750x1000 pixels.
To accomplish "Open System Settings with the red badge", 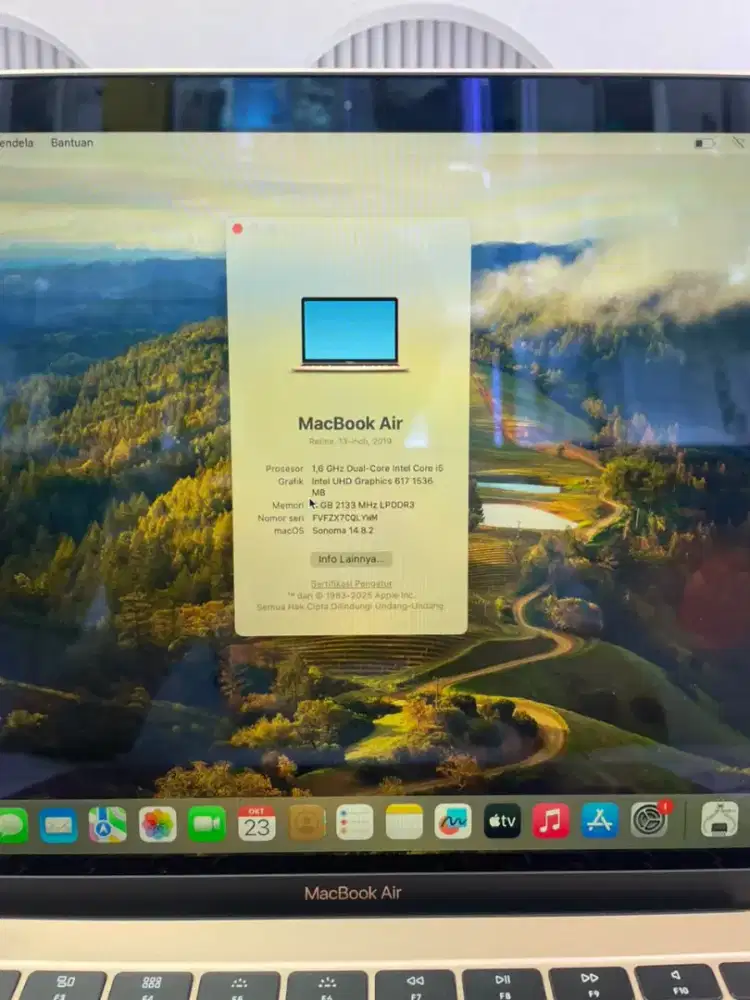I will click(649, 820).
